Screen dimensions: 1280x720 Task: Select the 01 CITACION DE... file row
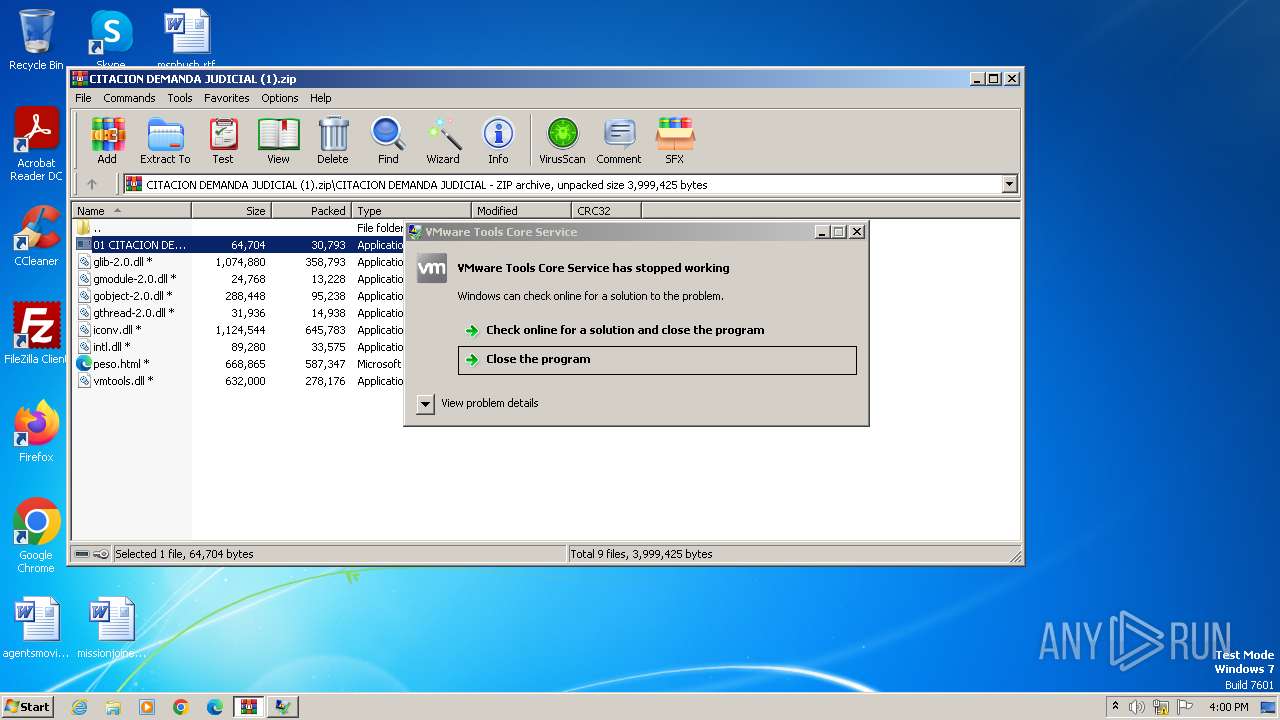(238, 245)
